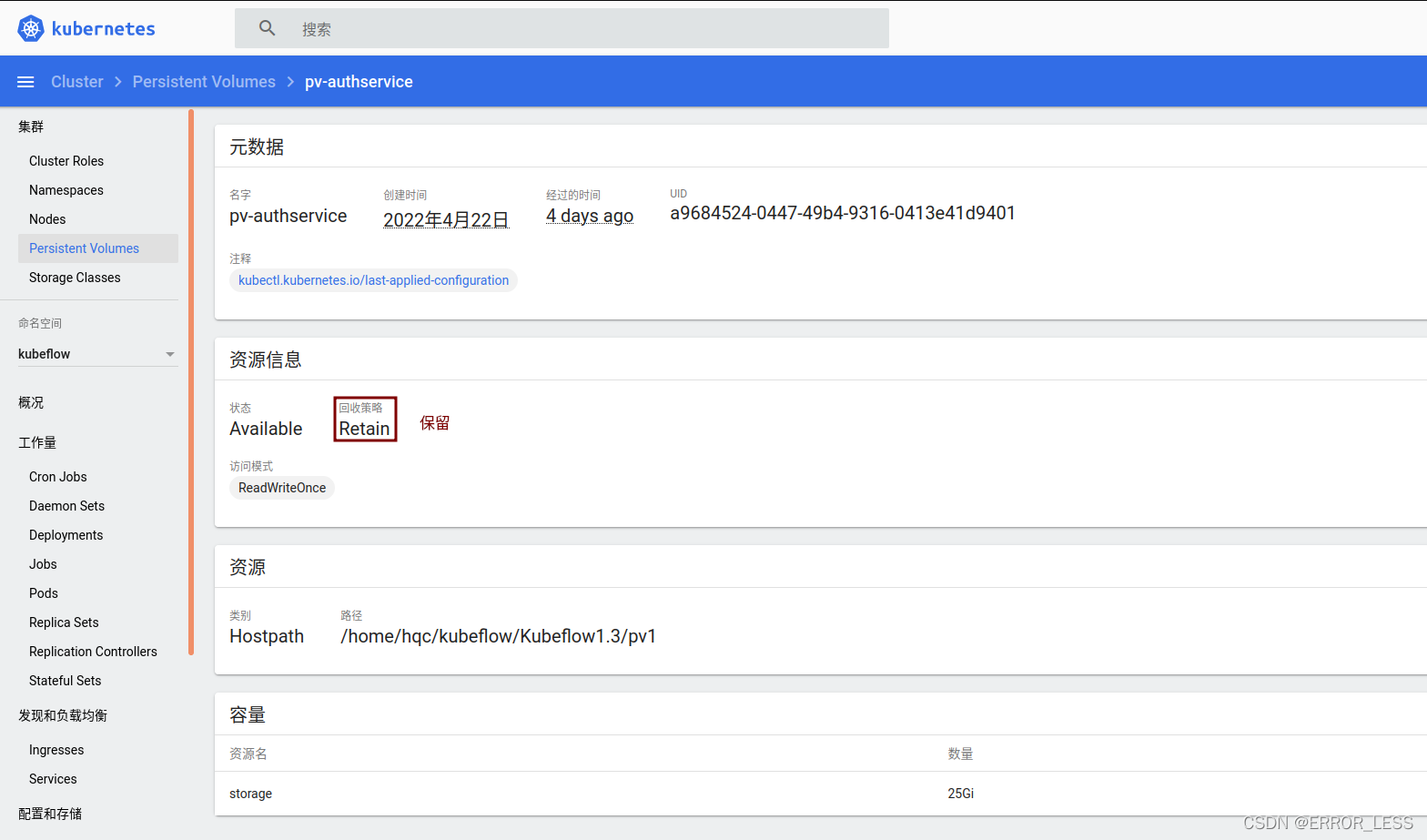Select Persistent Volumes sidebar item
The width and height of the screenshot is (1427, 840).
click(98, 248)
